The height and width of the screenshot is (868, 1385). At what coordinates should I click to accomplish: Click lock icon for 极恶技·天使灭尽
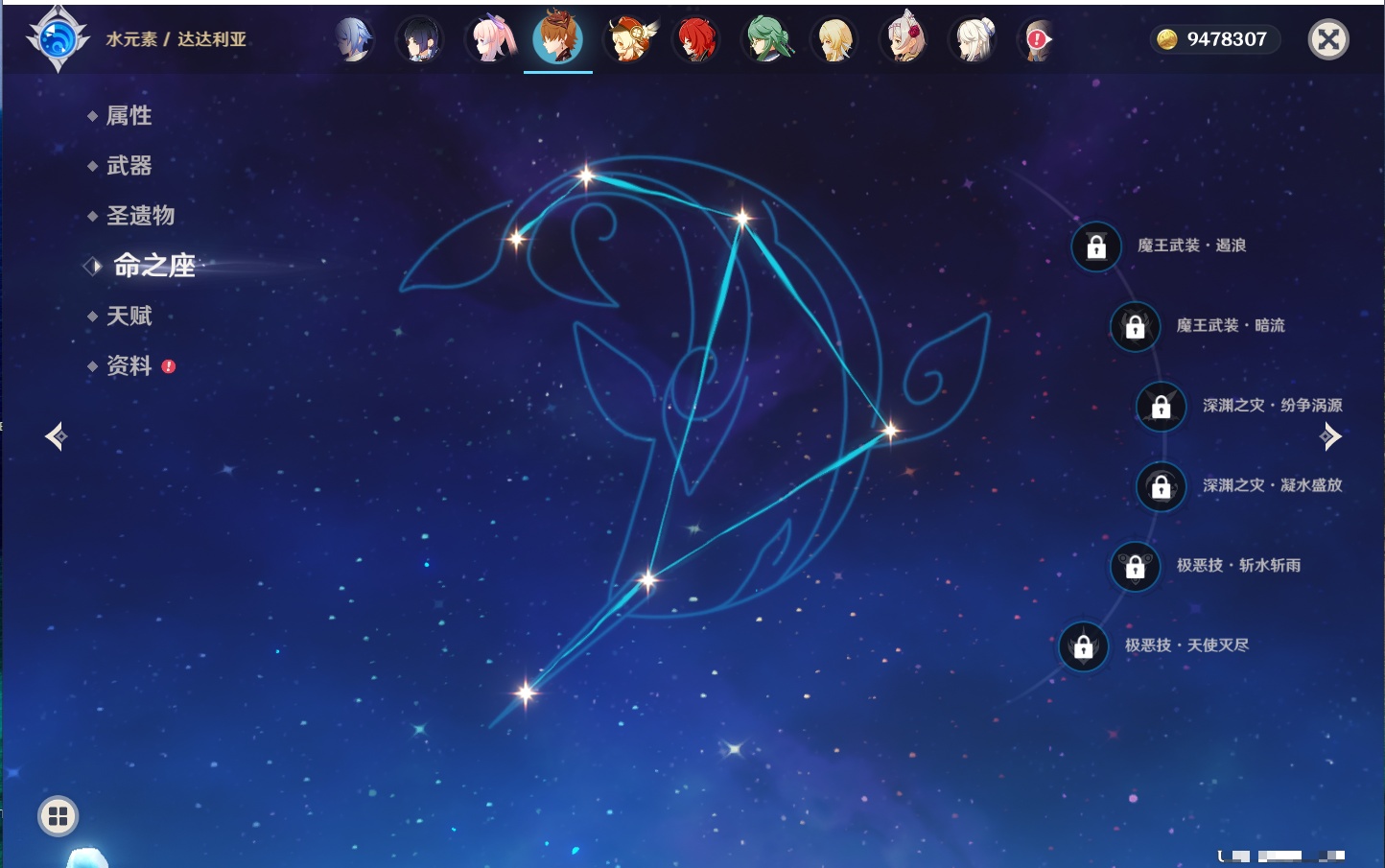[1083, 645]
